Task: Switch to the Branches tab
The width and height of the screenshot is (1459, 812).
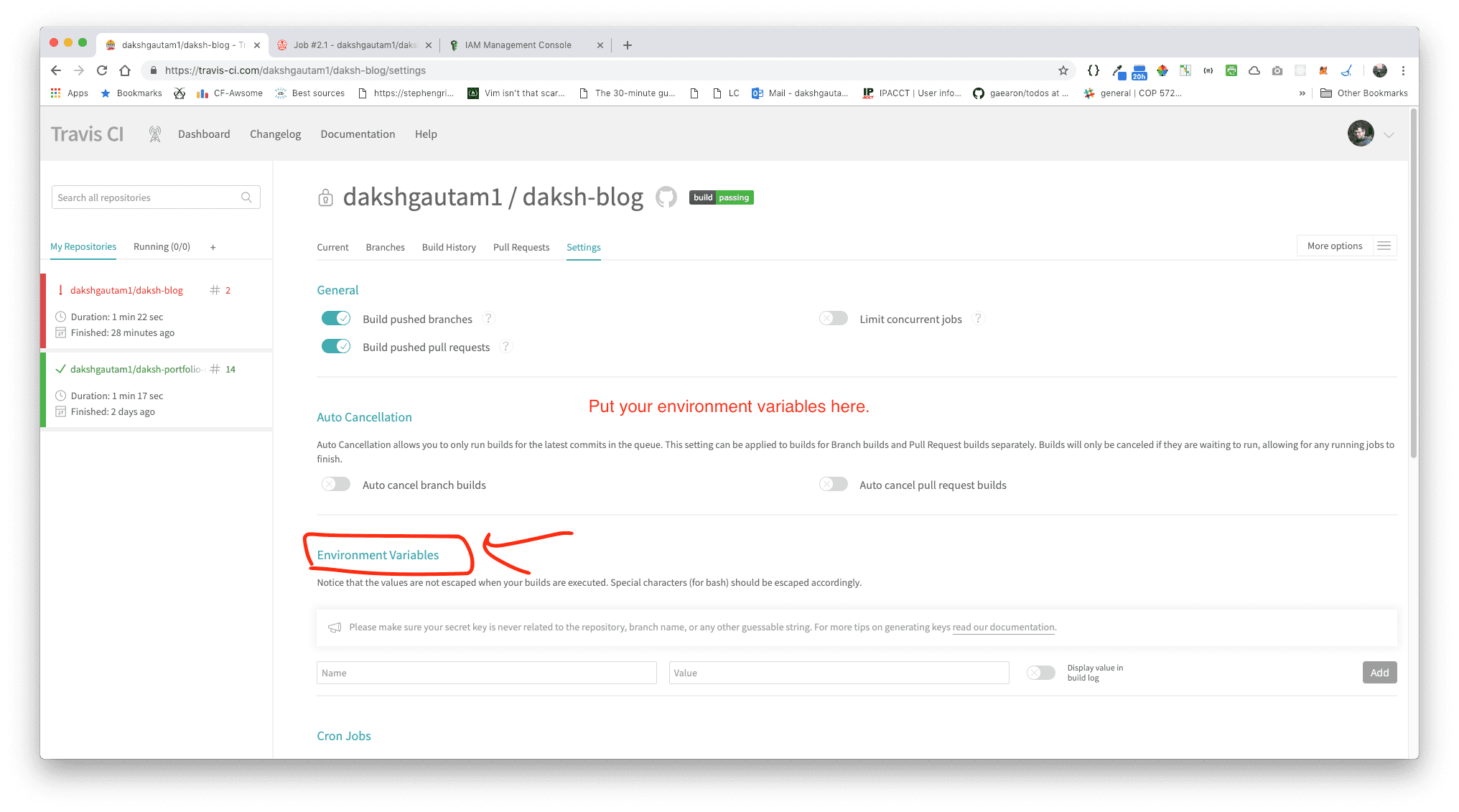Action: [385, 248]
